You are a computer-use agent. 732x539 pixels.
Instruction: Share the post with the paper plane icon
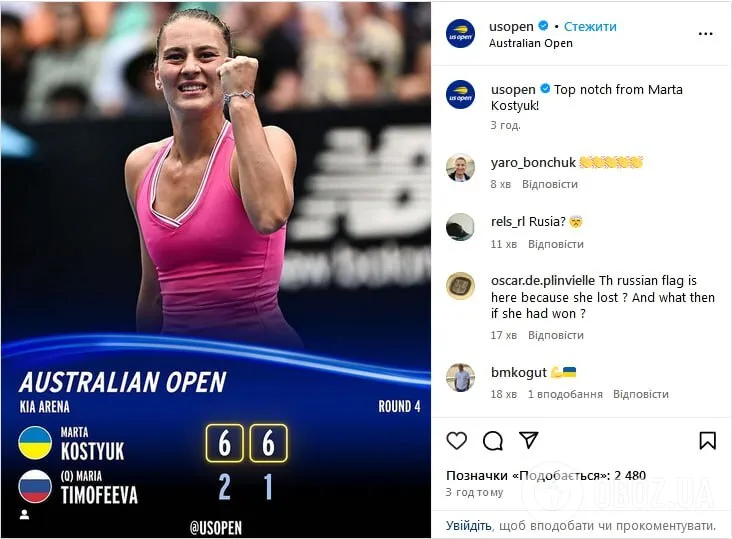[528, 440]
